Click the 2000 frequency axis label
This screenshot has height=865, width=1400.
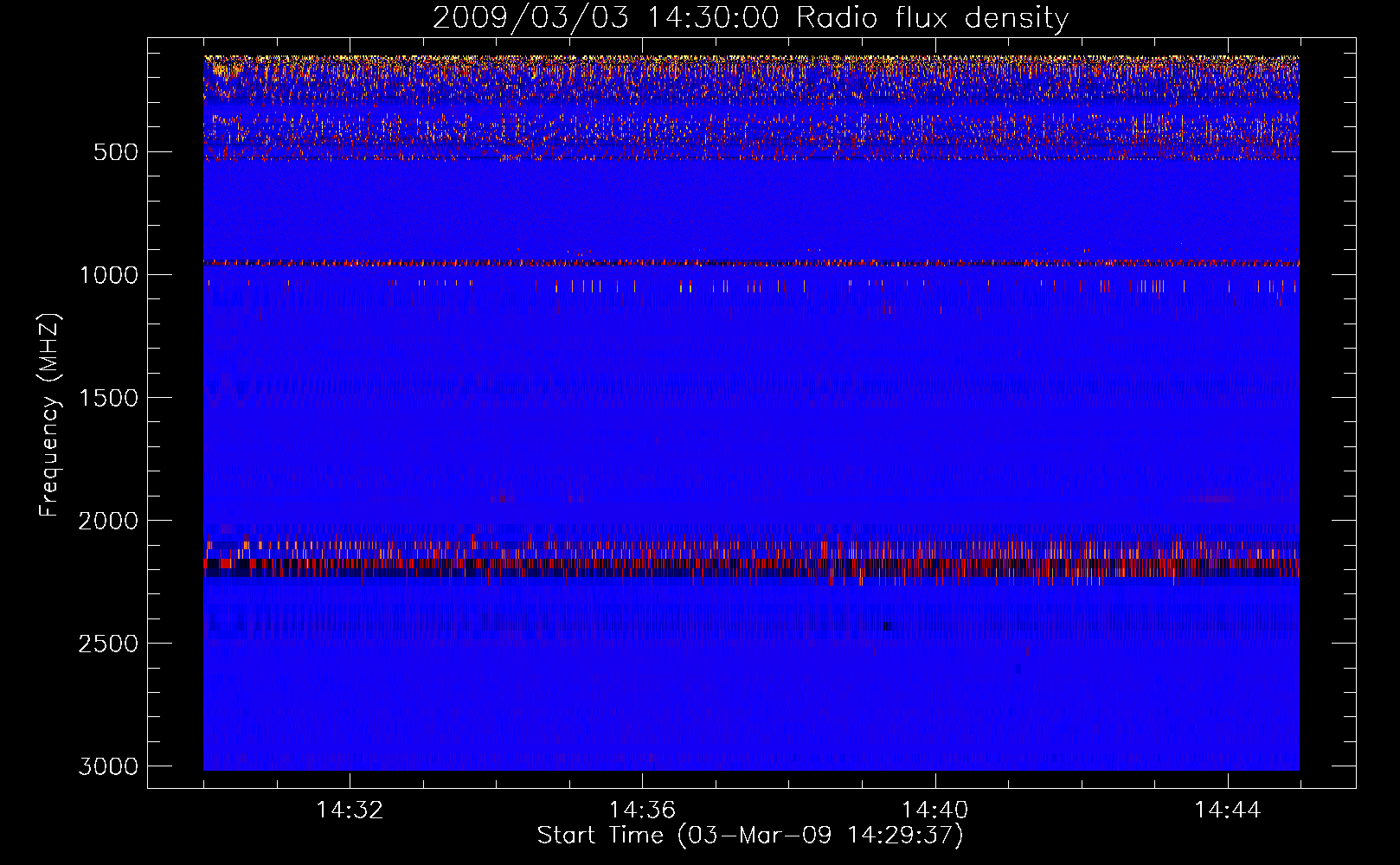point(108,521)
